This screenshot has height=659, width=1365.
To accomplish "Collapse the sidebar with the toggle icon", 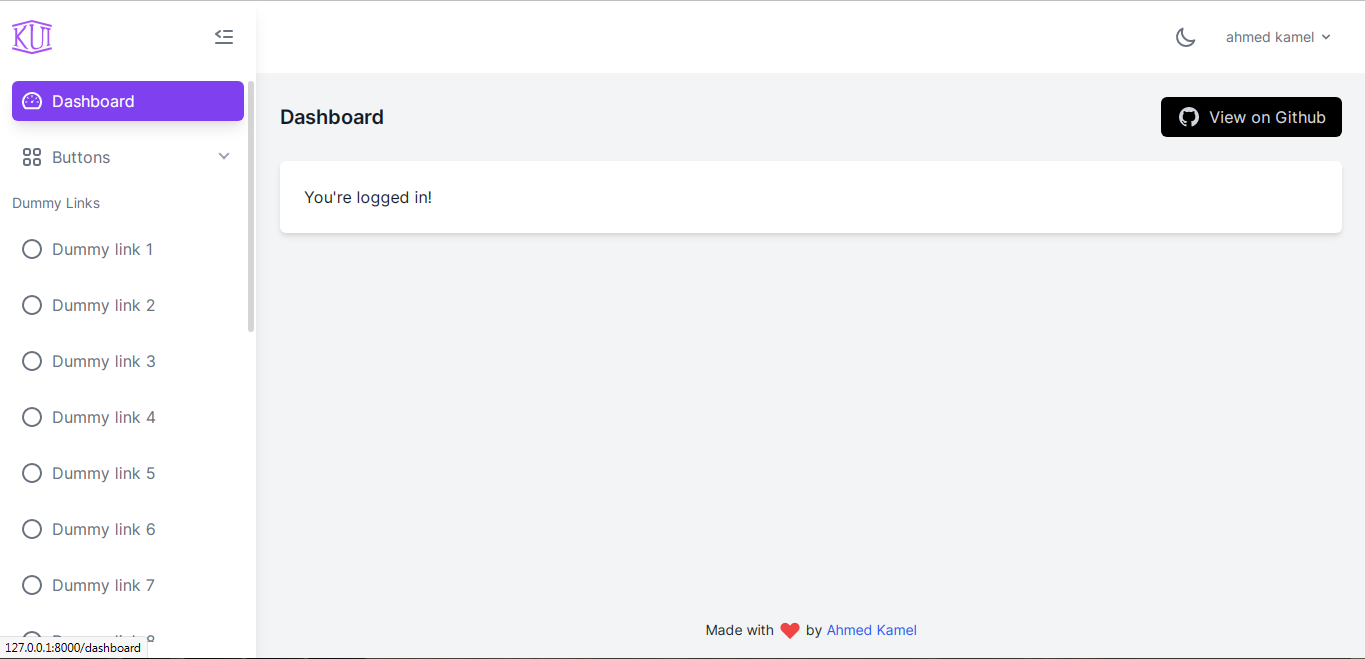I will click(x=224, y=37).
